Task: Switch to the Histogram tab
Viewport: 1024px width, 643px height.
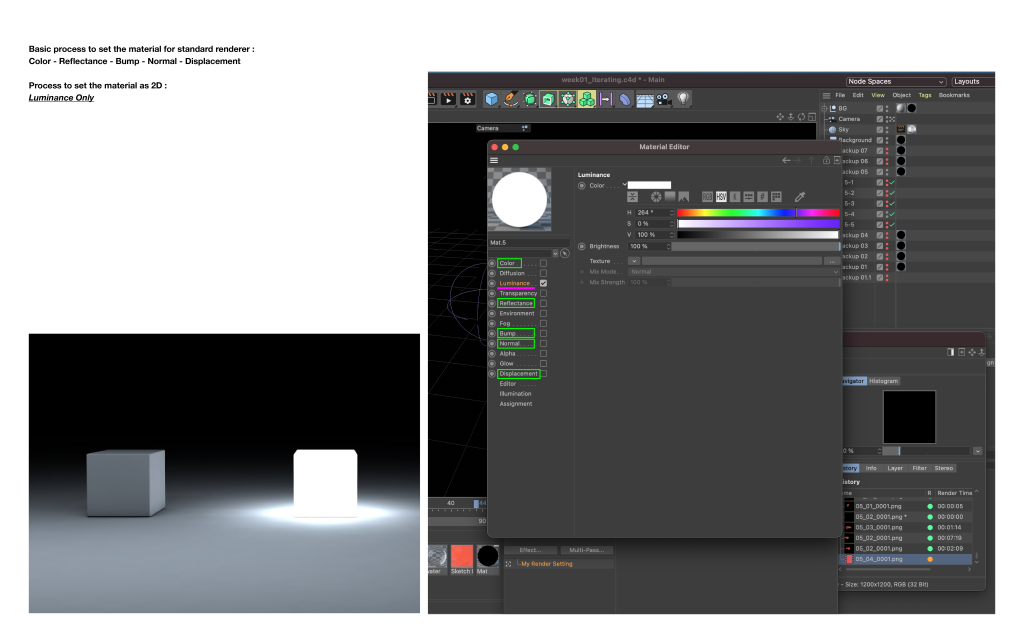Action: [x=883, y=381]
